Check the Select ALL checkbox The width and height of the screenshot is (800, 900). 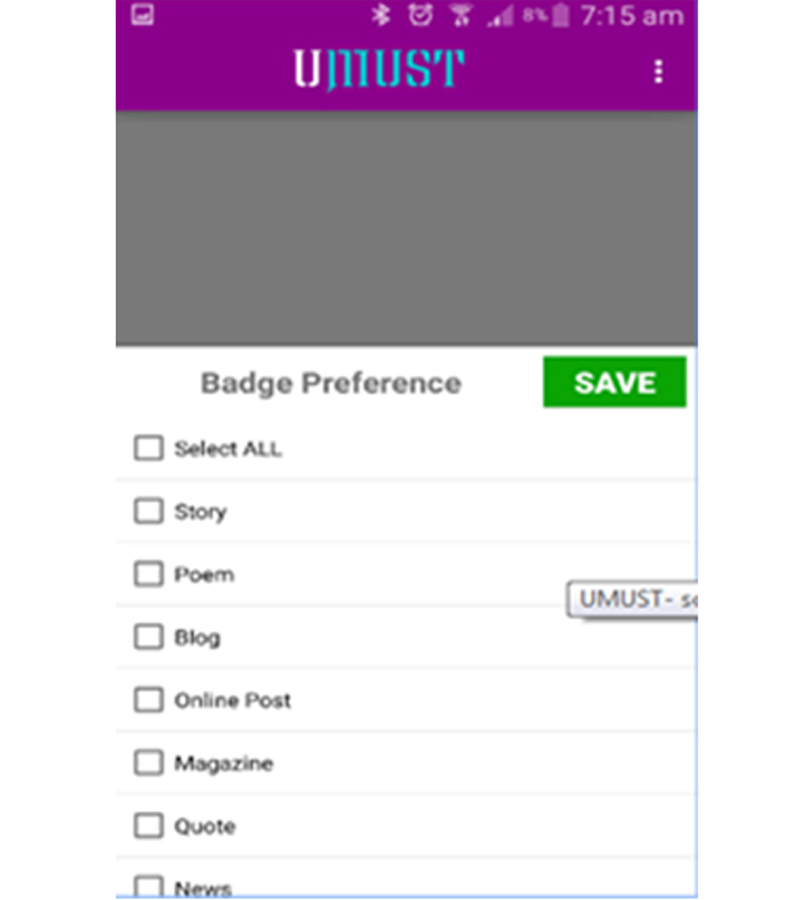coord(149,448)
